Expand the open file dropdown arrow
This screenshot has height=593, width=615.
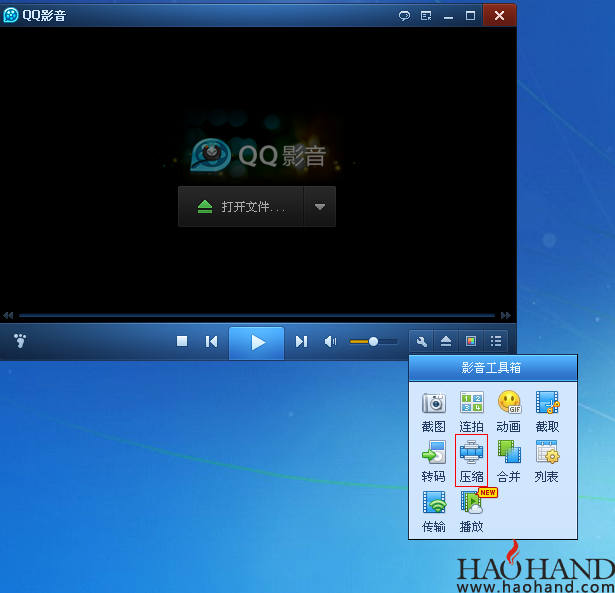tap(320, 207)
